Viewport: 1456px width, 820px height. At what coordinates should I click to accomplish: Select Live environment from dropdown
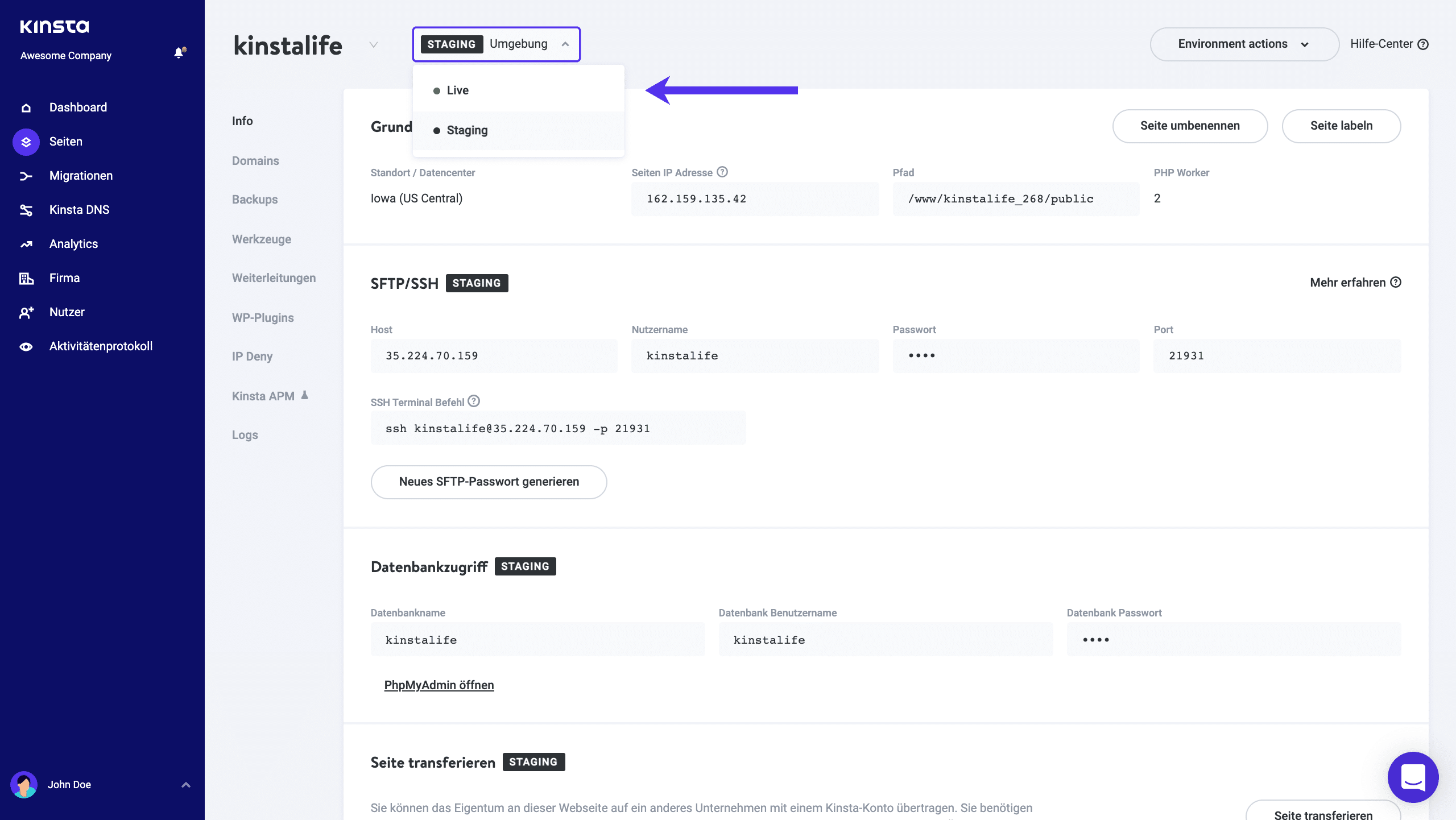tap(458, 90)
